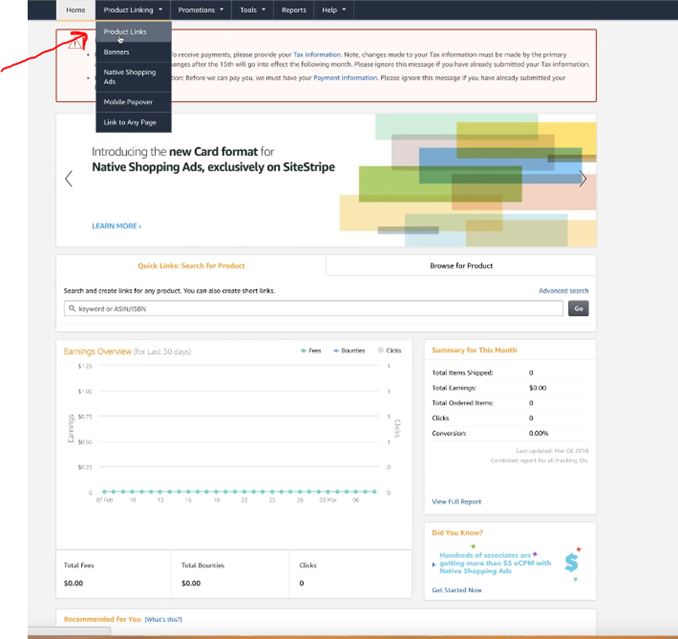Viewport: 678px width, 639px height.
Task: Follow the LEARN MORE link
Action: 116,226
